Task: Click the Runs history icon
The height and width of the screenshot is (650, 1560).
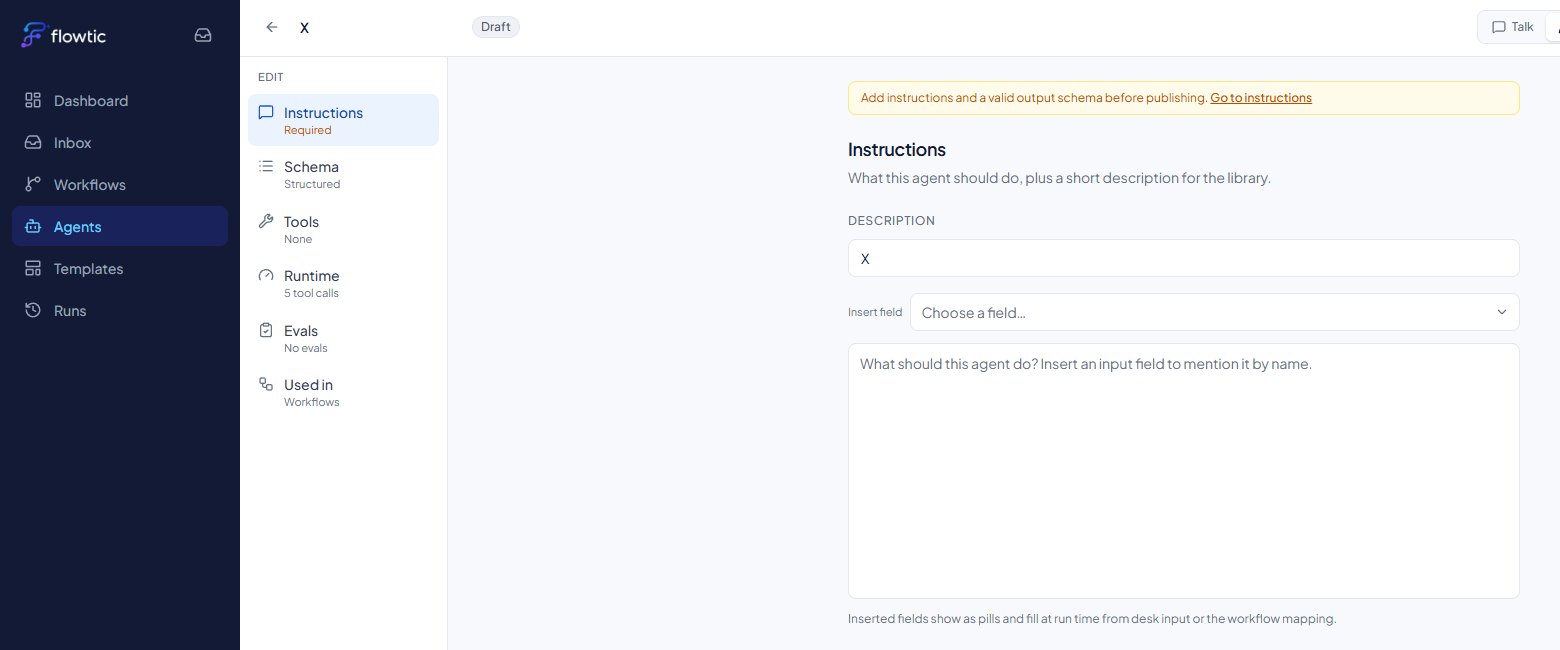Action: coord(33,310)
